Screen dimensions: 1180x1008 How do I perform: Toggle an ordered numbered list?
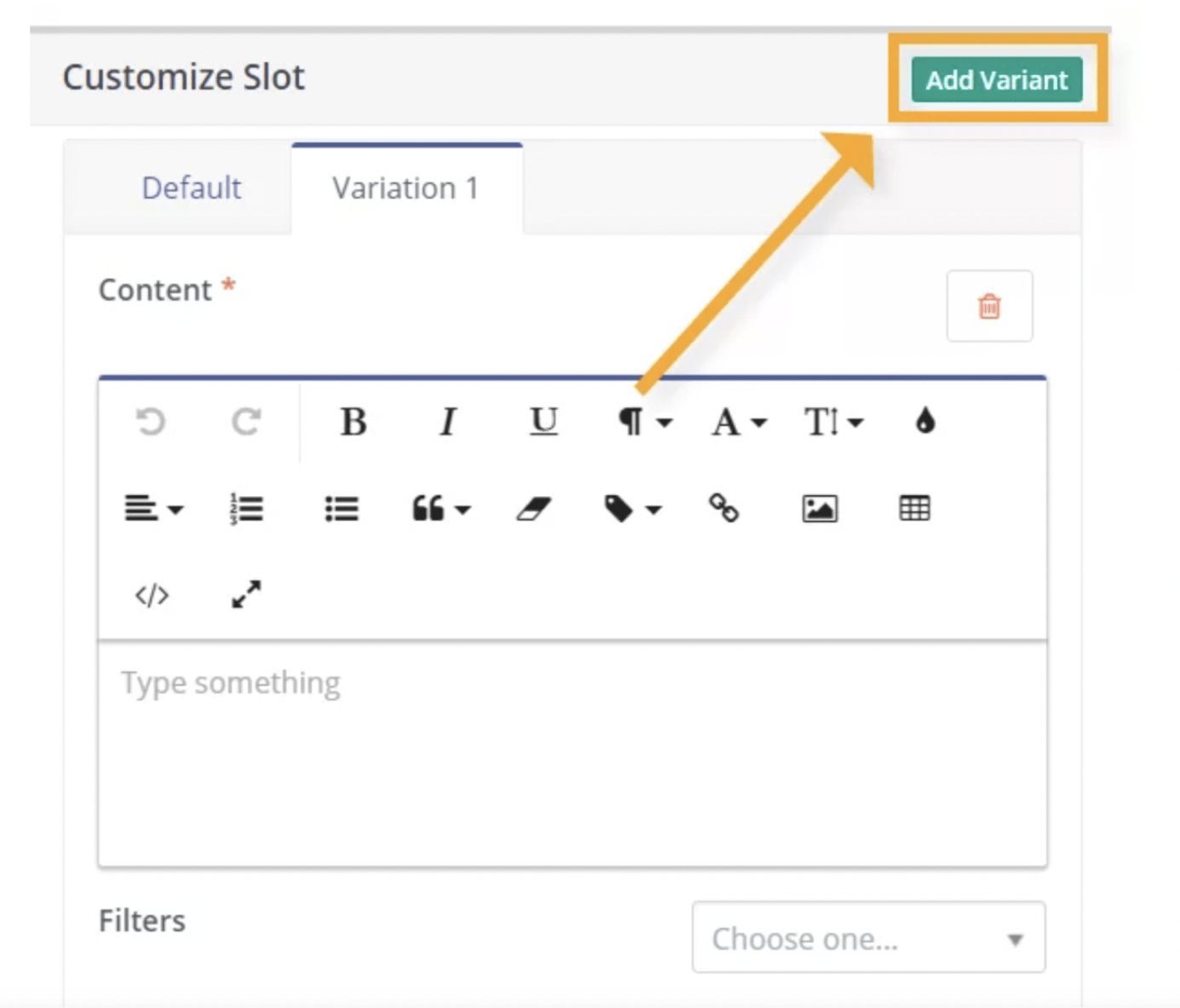pyautogui.click(x=246, y=509)
